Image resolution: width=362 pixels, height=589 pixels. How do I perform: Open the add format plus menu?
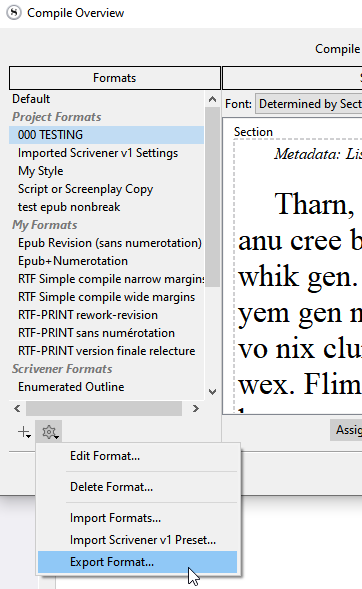coord(24,432)
